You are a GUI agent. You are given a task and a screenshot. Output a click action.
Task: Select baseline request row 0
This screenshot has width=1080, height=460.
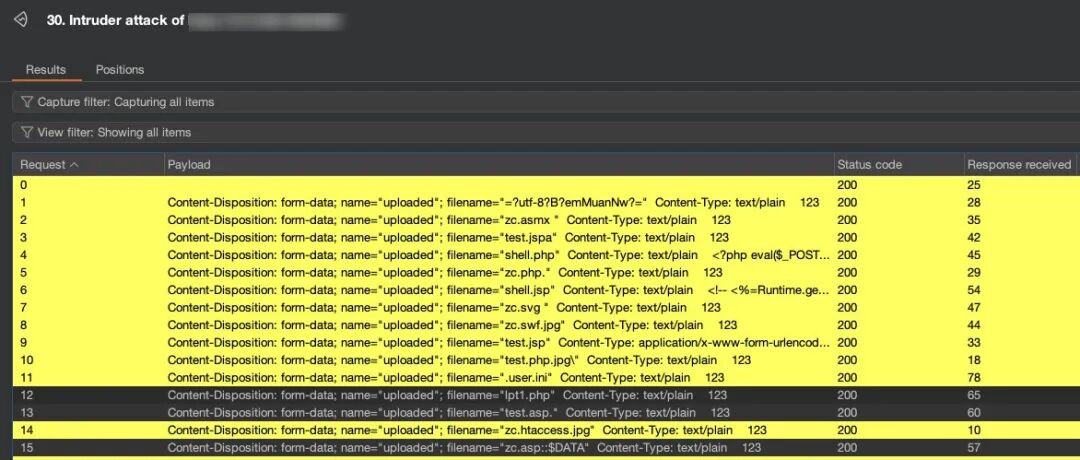(546, 185)
